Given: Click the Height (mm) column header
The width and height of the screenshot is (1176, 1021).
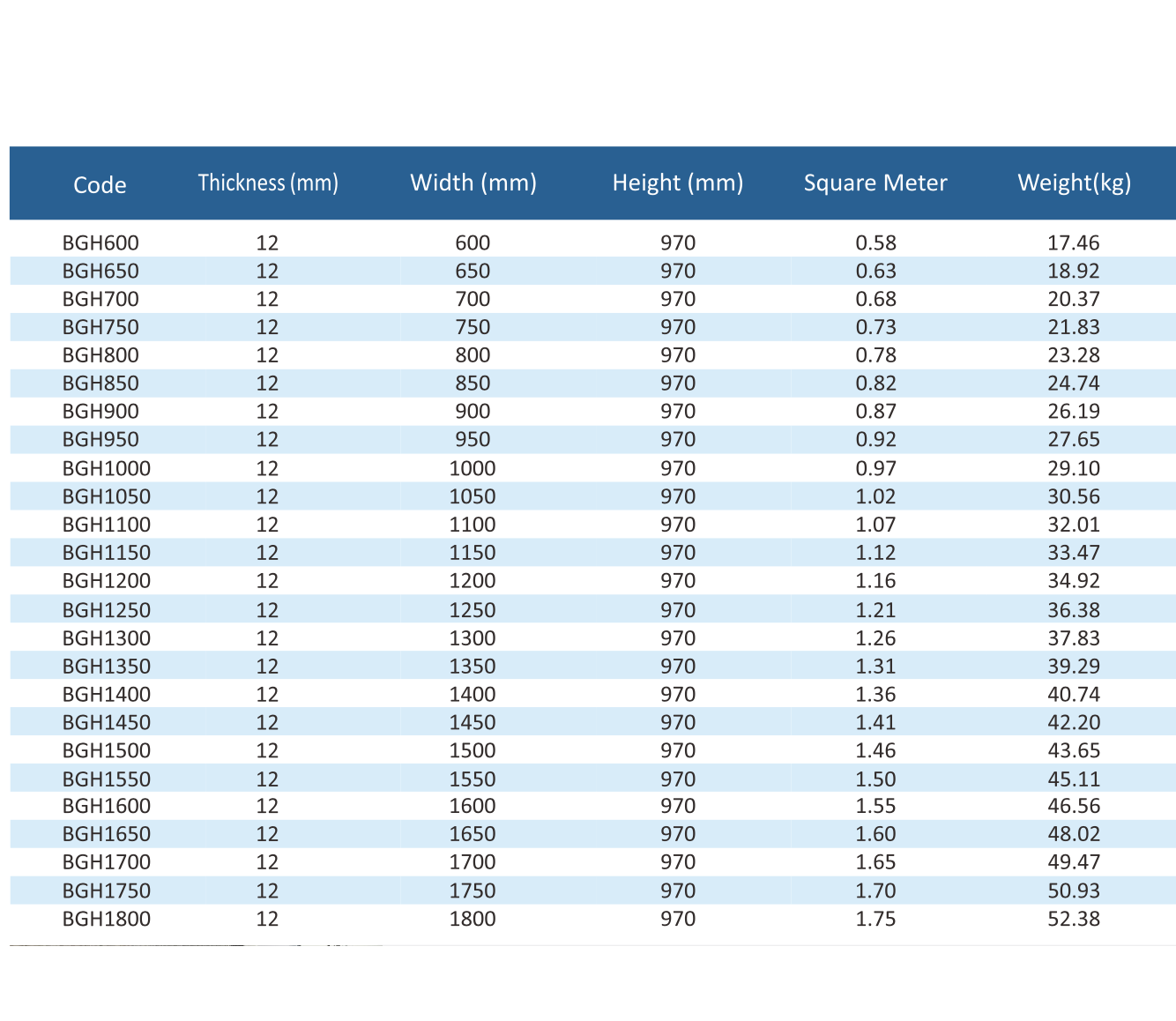Looking at the screenshot, I should click(678, 183).
